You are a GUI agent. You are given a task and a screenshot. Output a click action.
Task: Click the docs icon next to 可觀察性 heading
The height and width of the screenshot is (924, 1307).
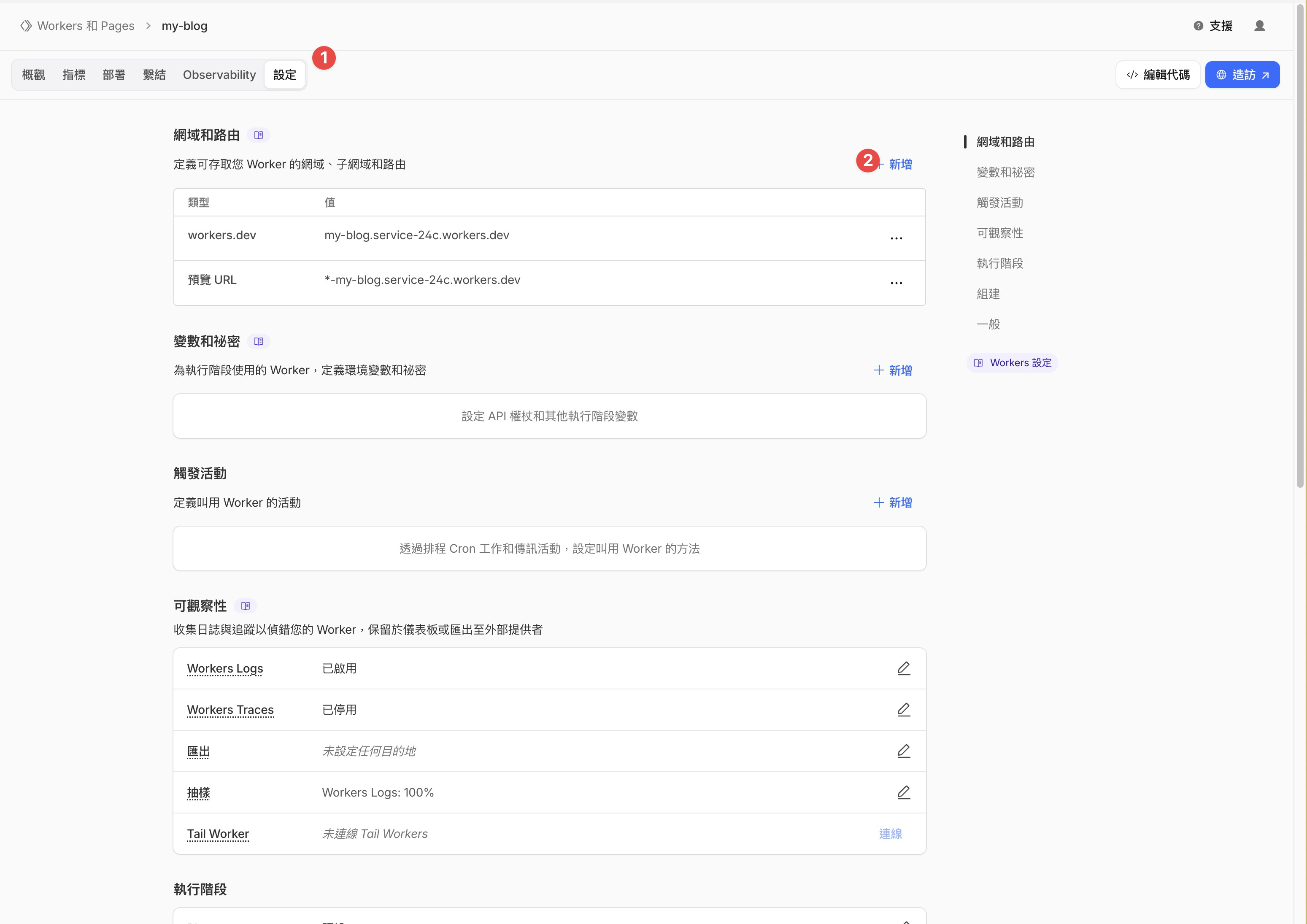tap(246, 606)
